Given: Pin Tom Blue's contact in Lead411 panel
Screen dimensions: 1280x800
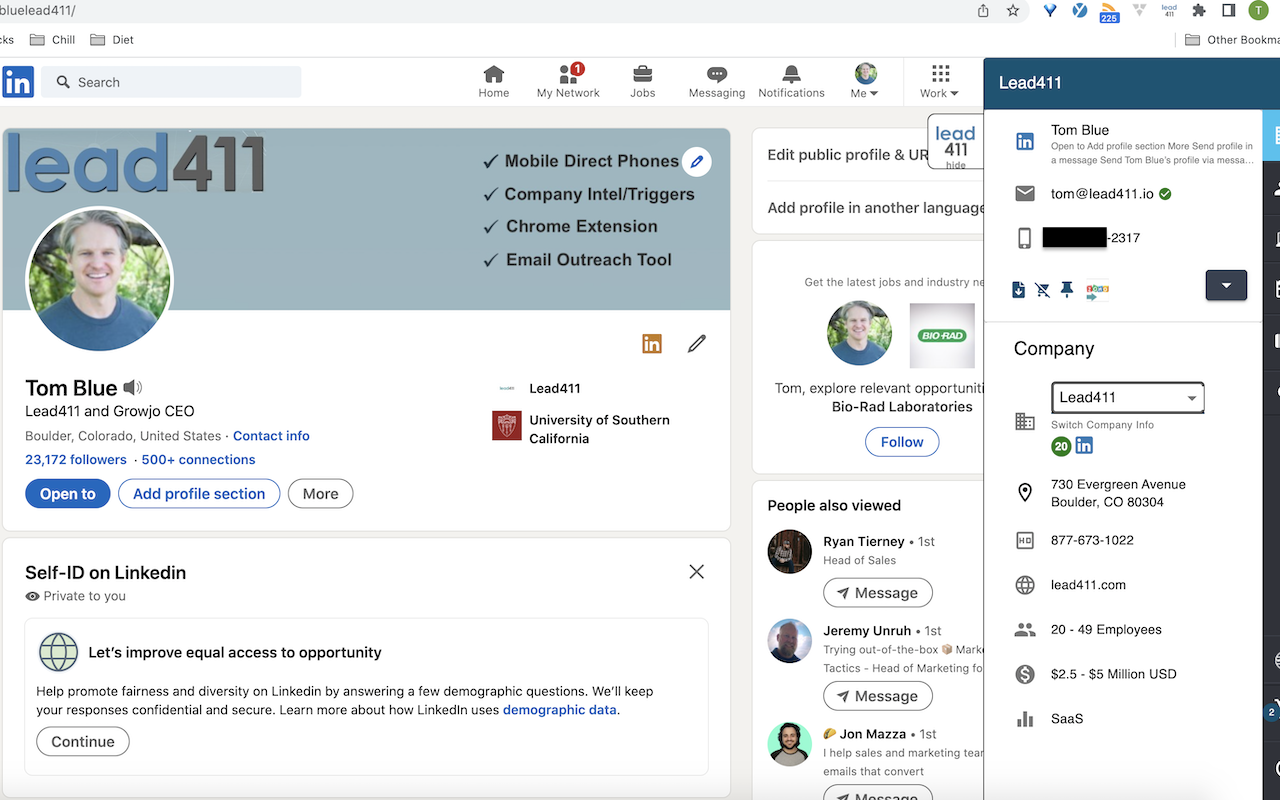Looking at the screenshot, I should click(1066, 289).
